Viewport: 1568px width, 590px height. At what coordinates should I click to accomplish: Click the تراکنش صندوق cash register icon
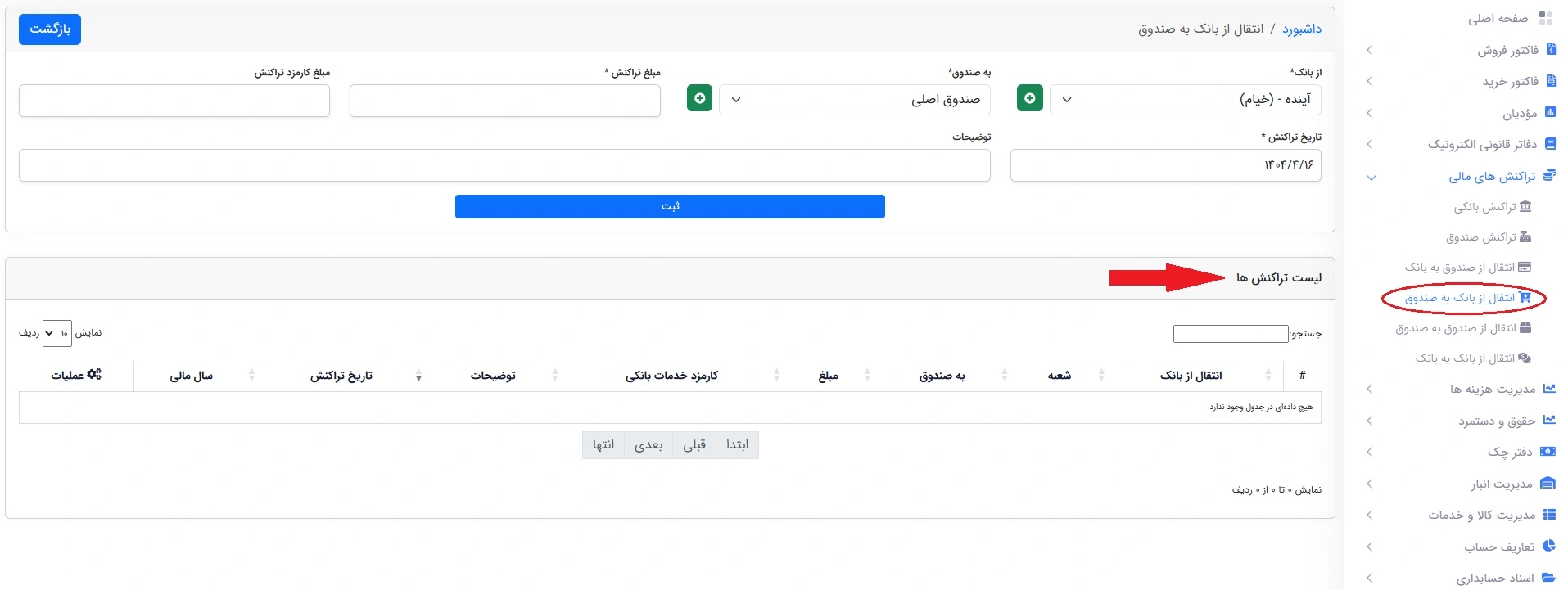pyautogui.click(x=1525, y=237)
